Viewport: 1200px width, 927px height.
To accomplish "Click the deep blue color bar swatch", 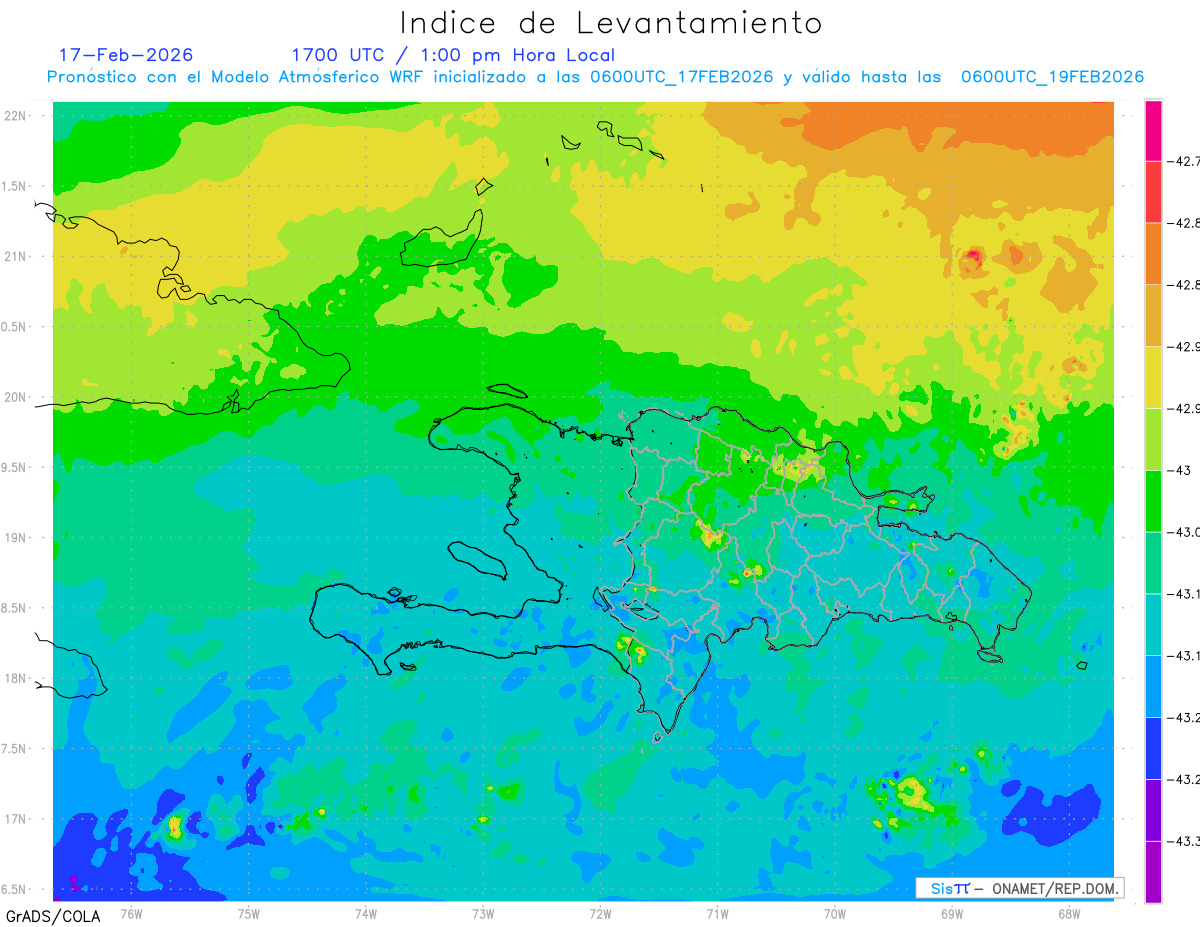I will [x=1153, y=749].
